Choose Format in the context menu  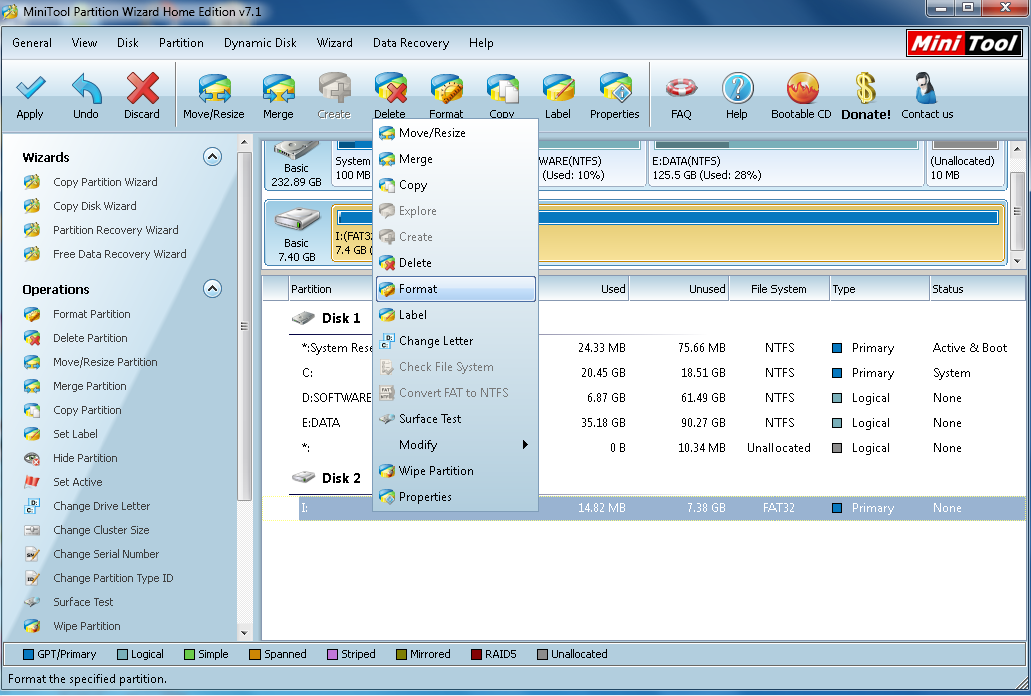(x=456, y=289)
